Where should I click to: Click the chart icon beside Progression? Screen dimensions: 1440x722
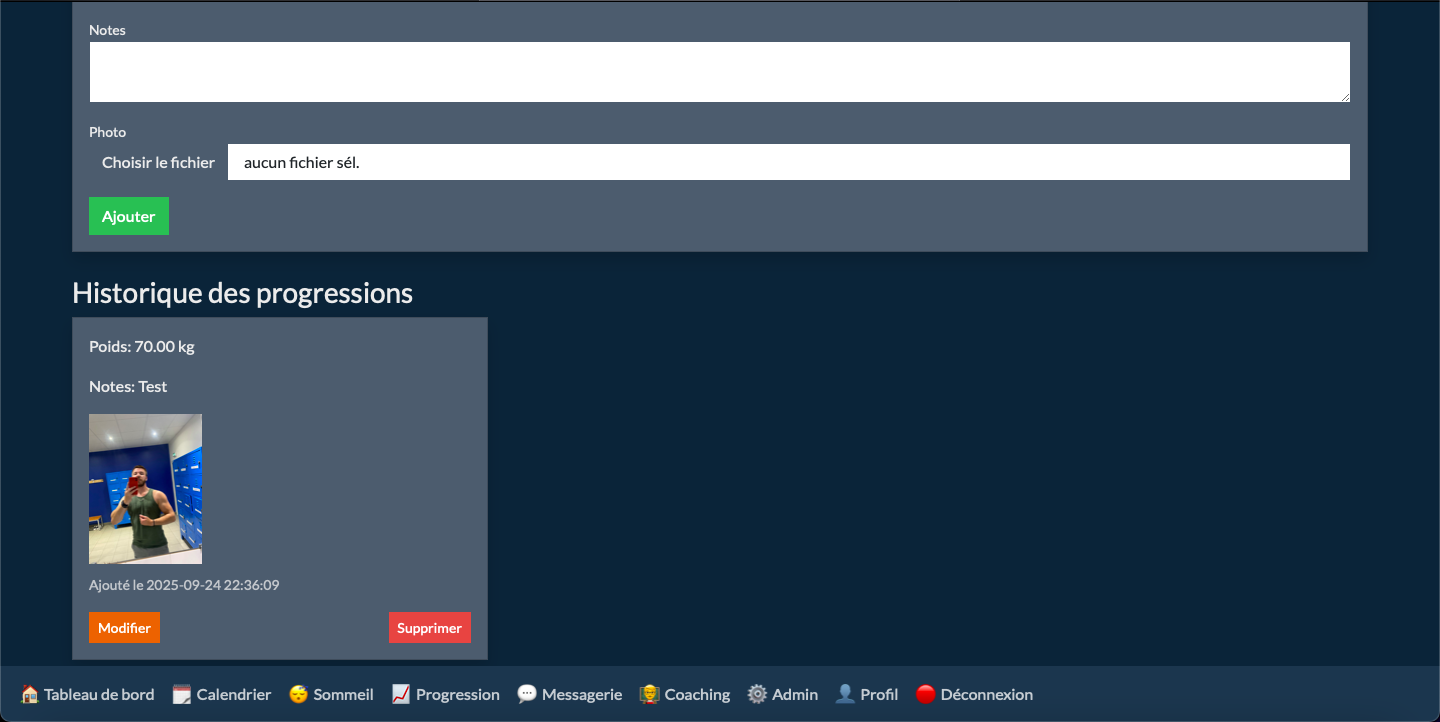click(x=401, y=694)
